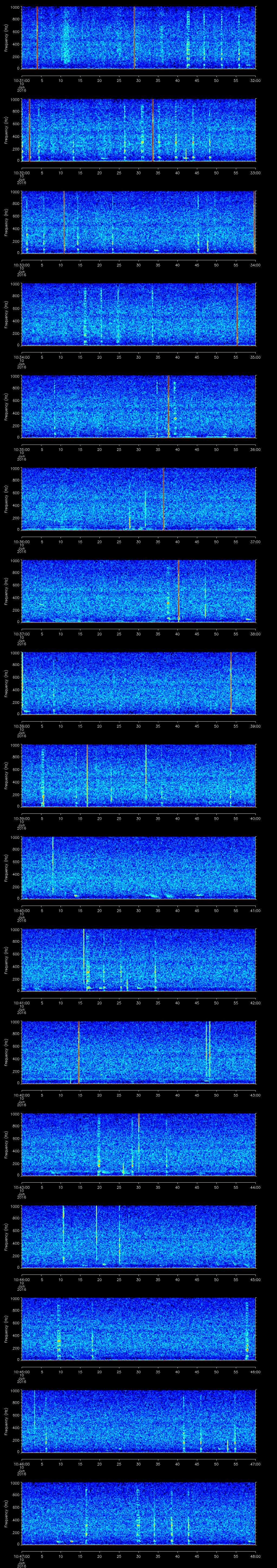Screen dimensions: 277x1568
Task: Click the 10:38:00 start time label
Action: pyautogui.click(x=21, y=726)
